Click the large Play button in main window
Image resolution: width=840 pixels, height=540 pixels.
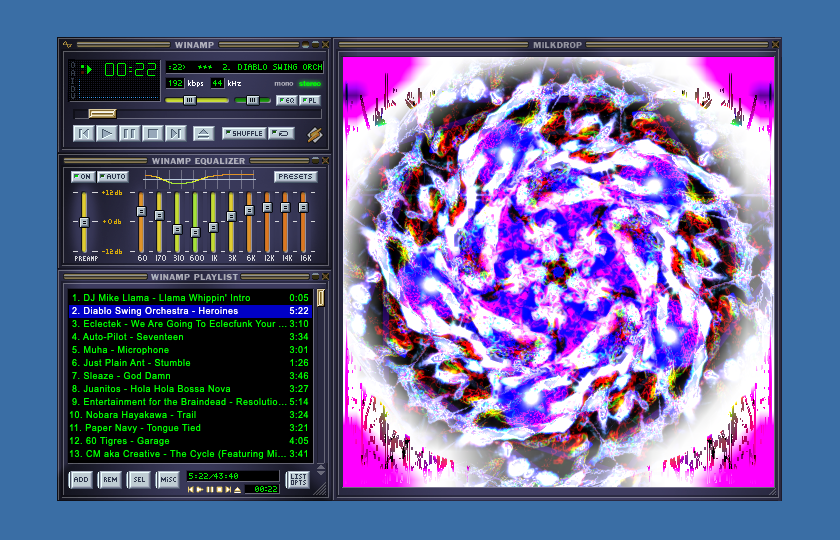[107, 133]
